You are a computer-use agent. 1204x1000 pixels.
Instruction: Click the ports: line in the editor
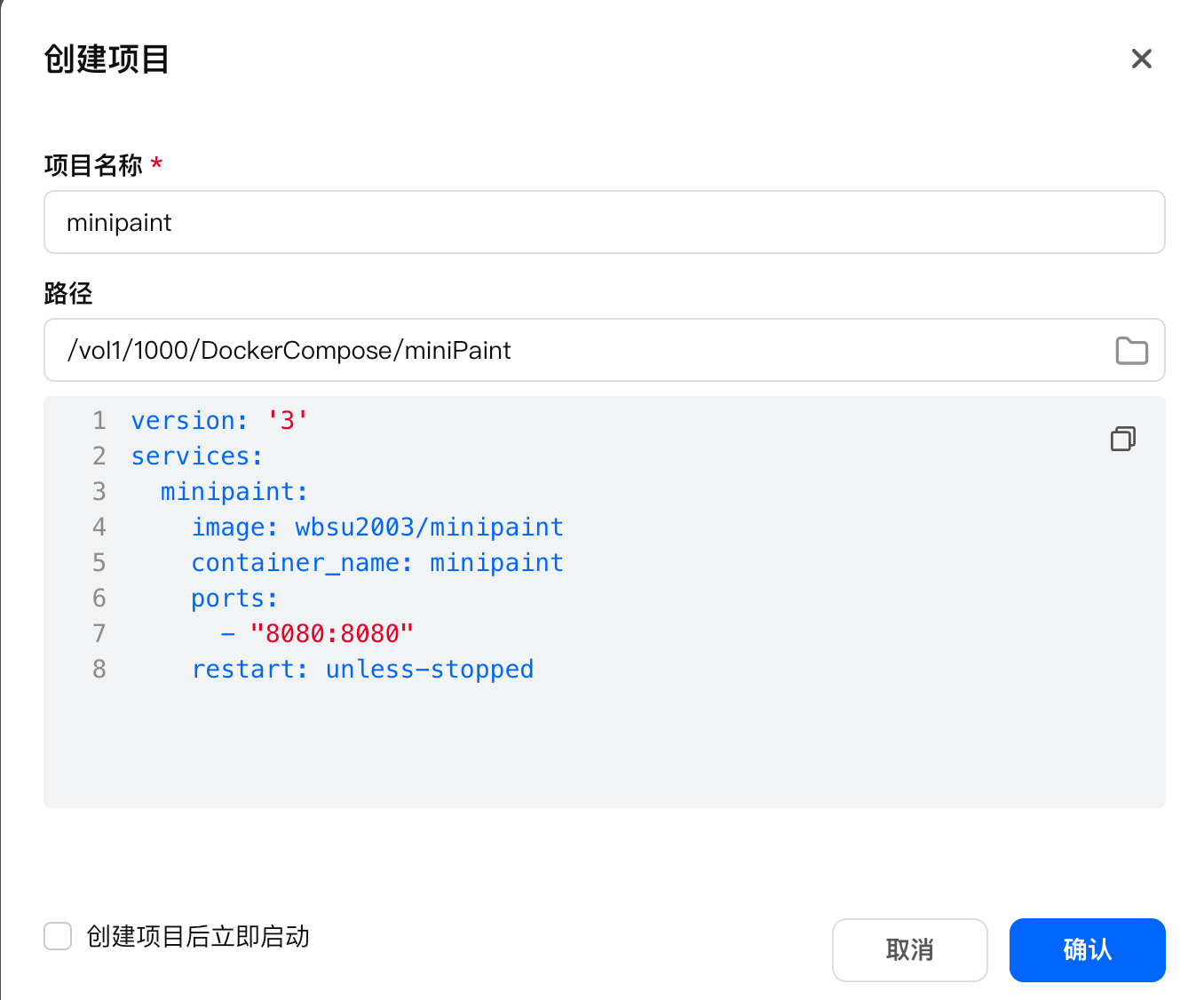(x=234, y=599)
